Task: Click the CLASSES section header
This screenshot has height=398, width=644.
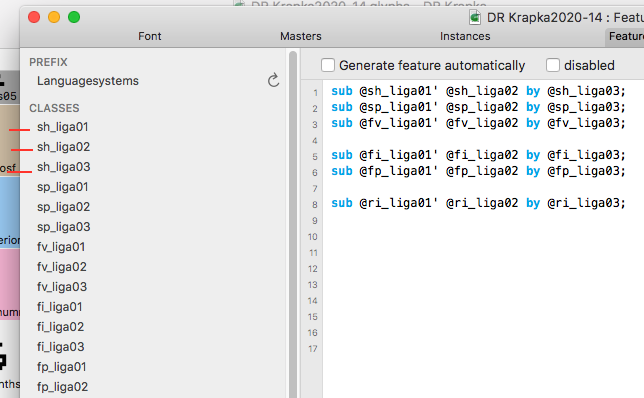Action: pyautogui.click(x=54, y=108)
